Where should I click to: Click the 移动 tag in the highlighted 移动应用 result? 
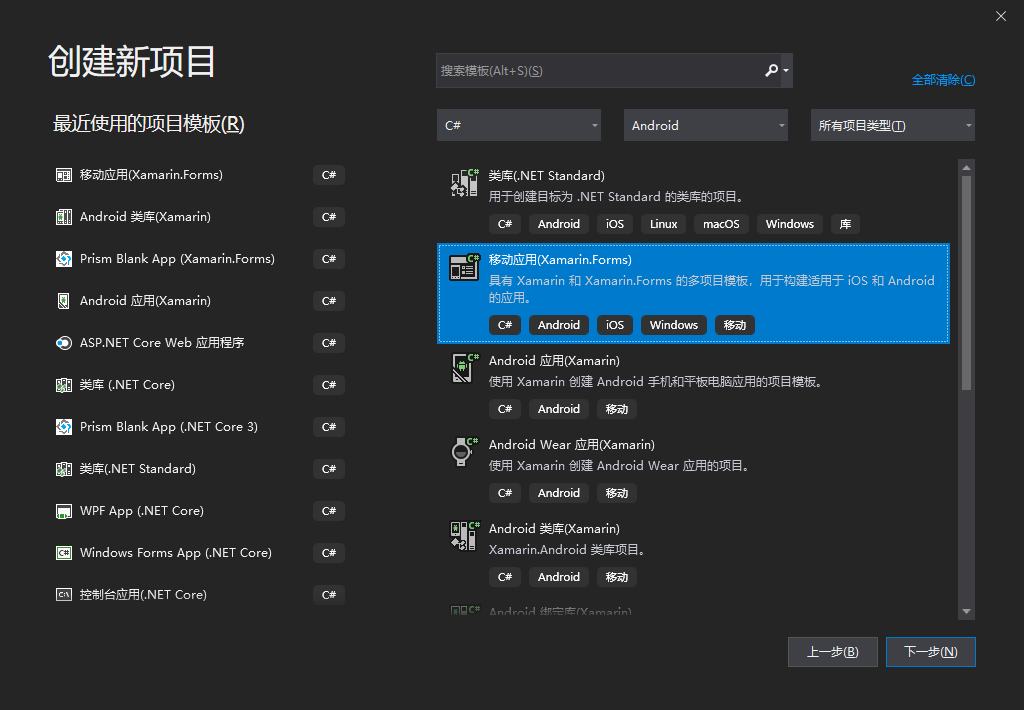click(735, 325)
